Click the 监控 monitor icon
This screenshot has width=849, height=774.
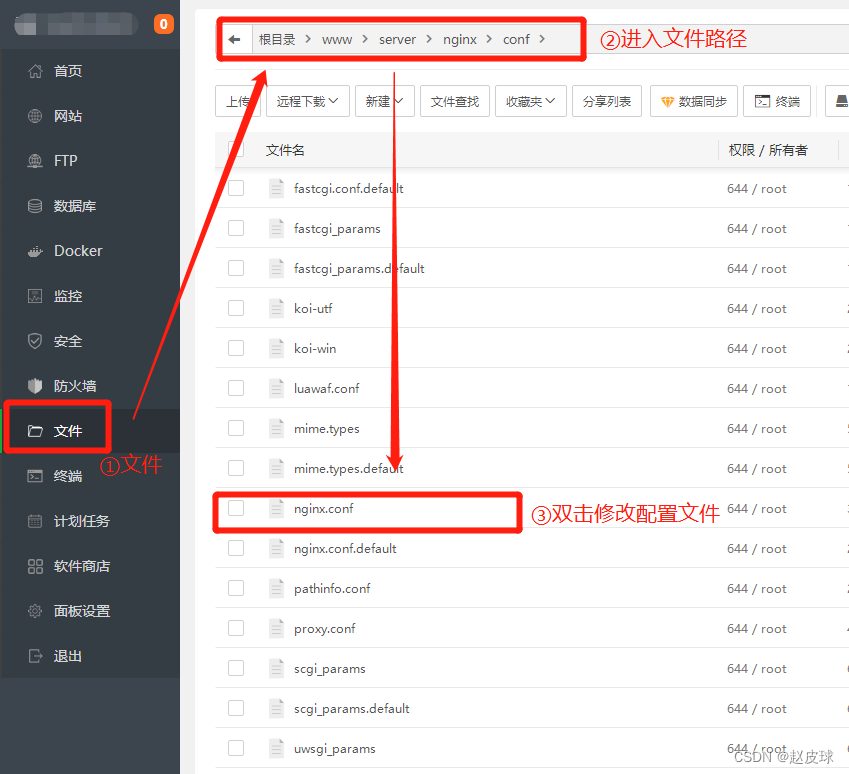35,296
